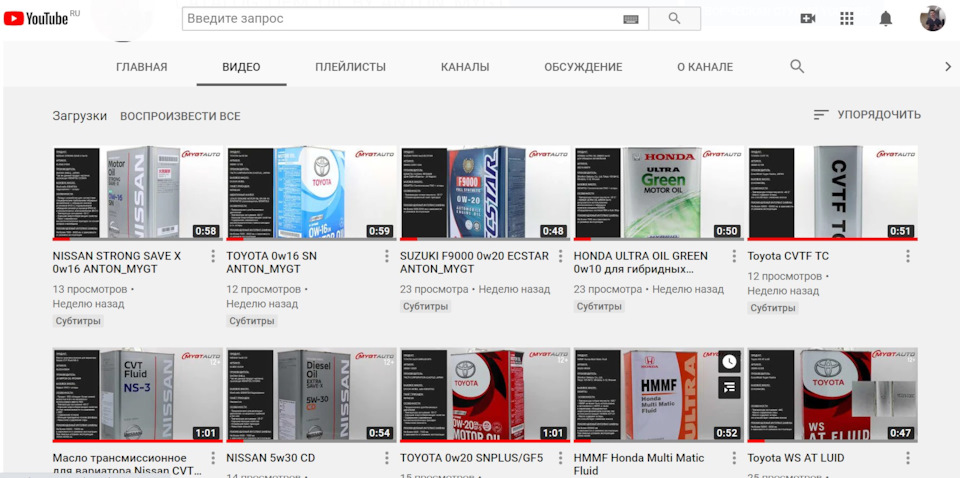Image resolution: width=960 pixels, height=478 pixels.
Task: Click Watch Later clock icon on HMMF thumbnail
Action: pyautogui.click(x=729, y=361)
